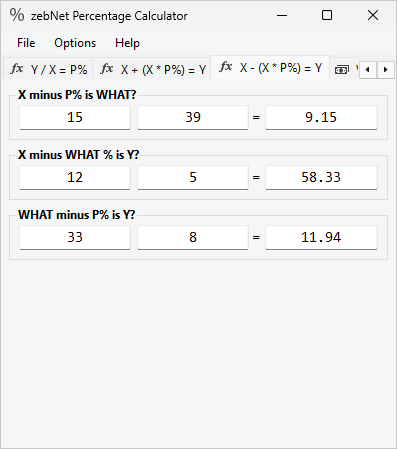Show previous tabs with left arrow

click(368, 70)
